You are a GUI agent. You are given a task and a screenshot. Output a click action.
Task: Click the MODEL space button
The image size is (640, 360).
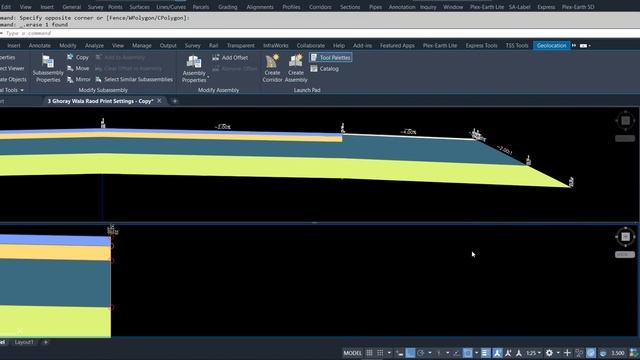coord(352,353)
